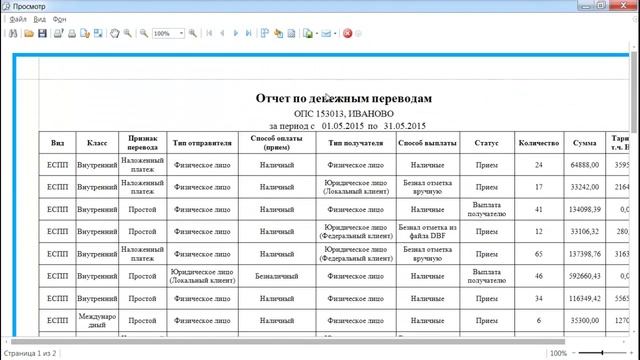640x360 pixels.
Task: Click the open folder icon
Action: (x=29, y=33)
